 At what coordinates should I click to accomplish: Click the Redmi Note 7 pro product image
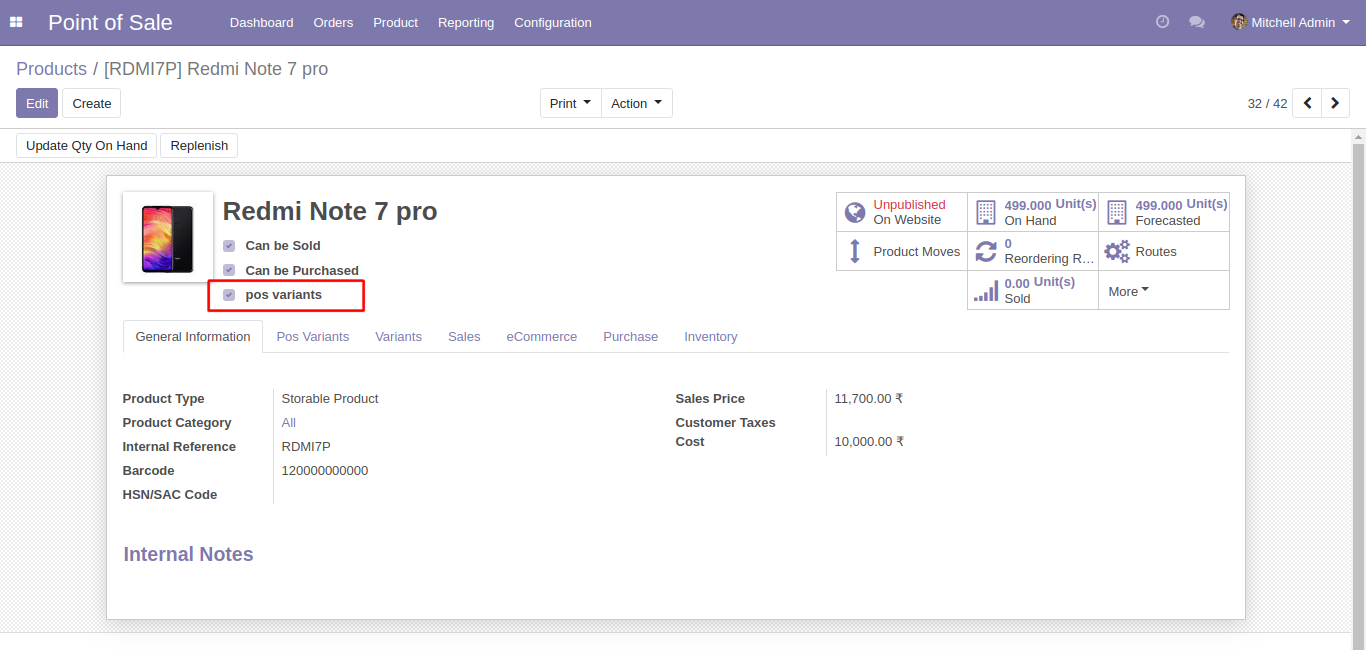click(x=168, y=237)
